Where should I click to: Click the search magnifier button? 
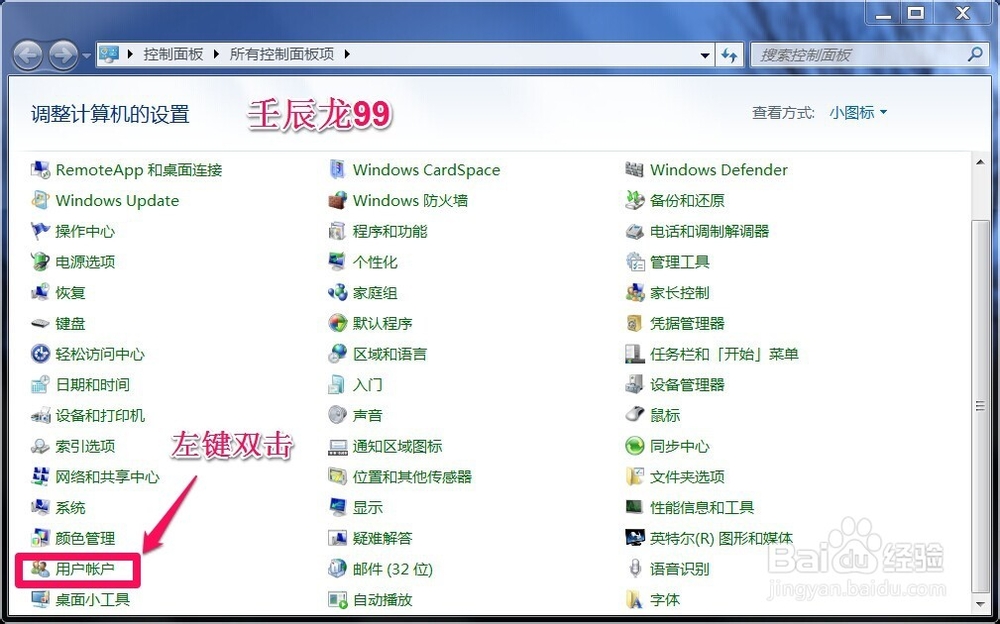975,54
